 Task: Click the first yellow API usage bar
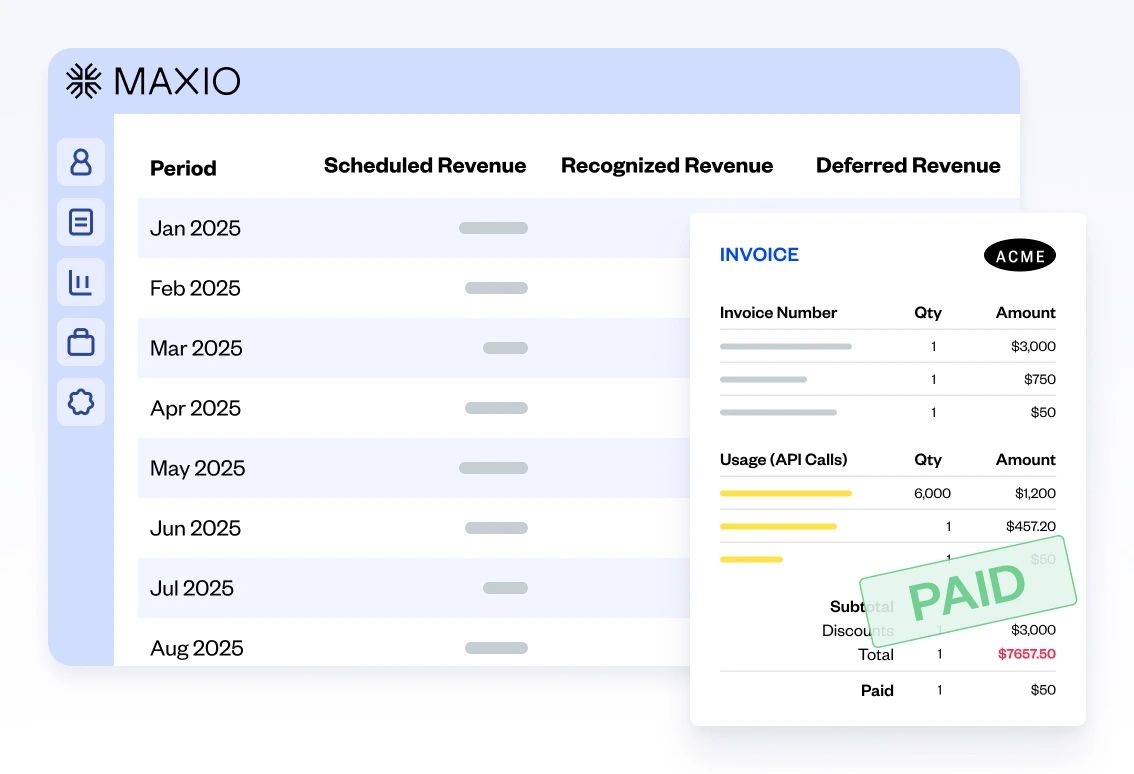785,493
